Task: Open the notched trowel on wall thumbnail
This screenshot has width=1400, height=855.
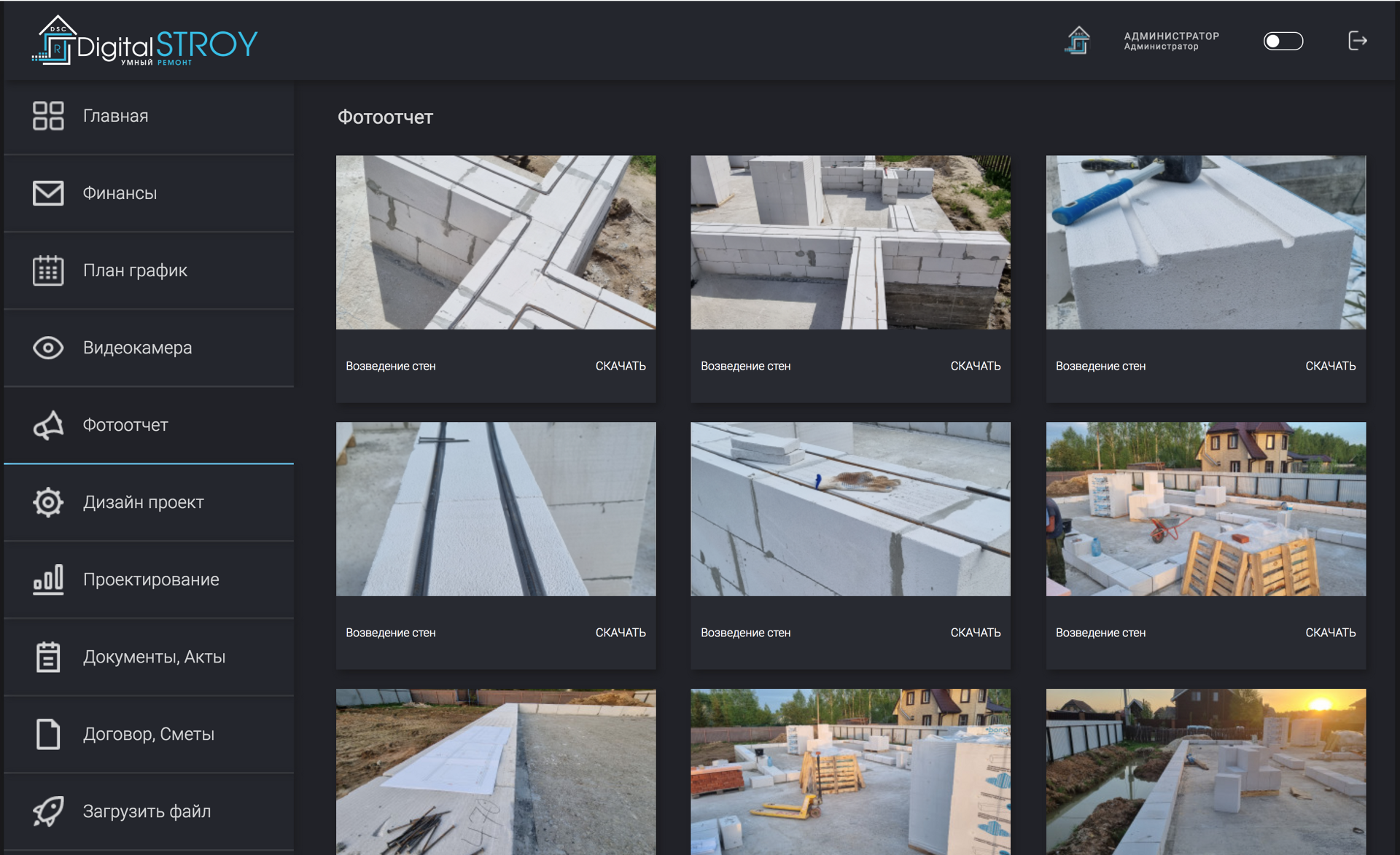Action: point(850,509)
